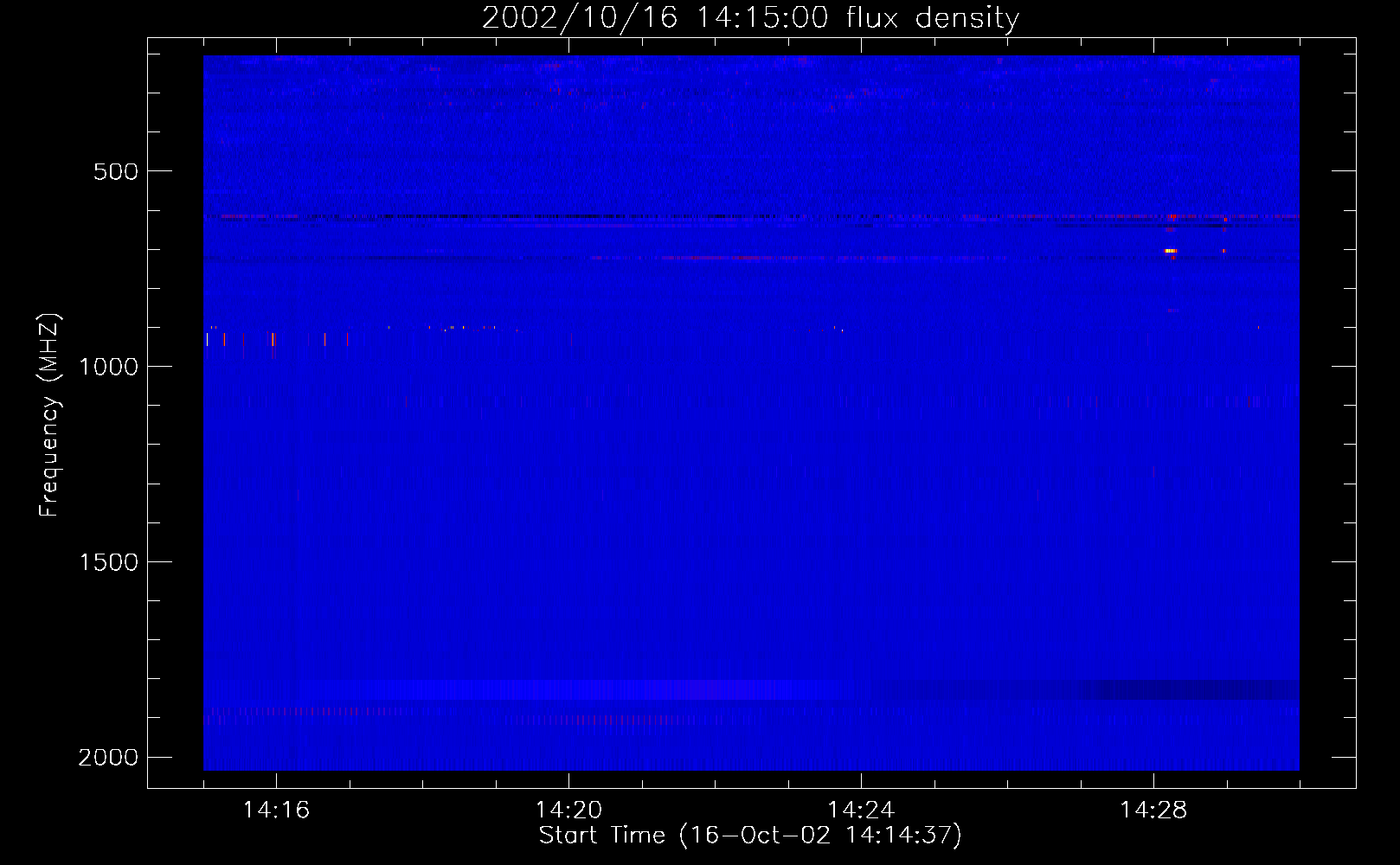Click the bright burst near 14:28 at 700 MHz
Screen dimensions: 1400x865
(x=1171, y=251)
